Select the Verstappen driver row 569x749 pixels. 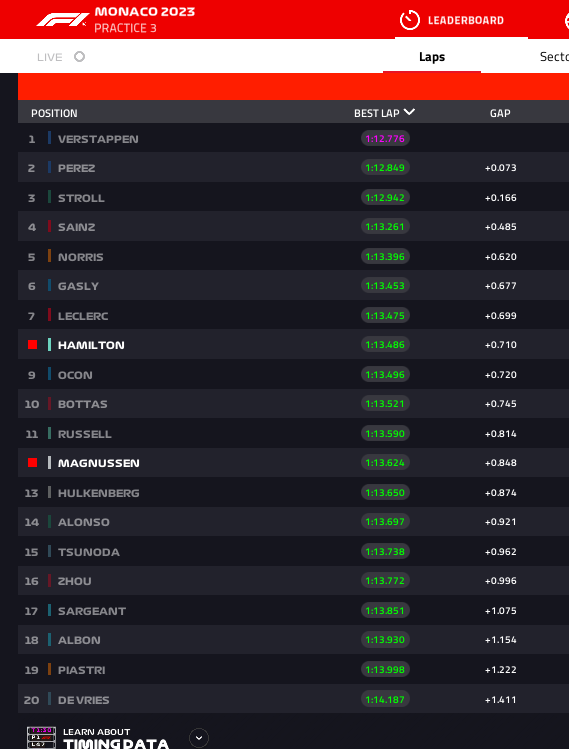[293, 138]
